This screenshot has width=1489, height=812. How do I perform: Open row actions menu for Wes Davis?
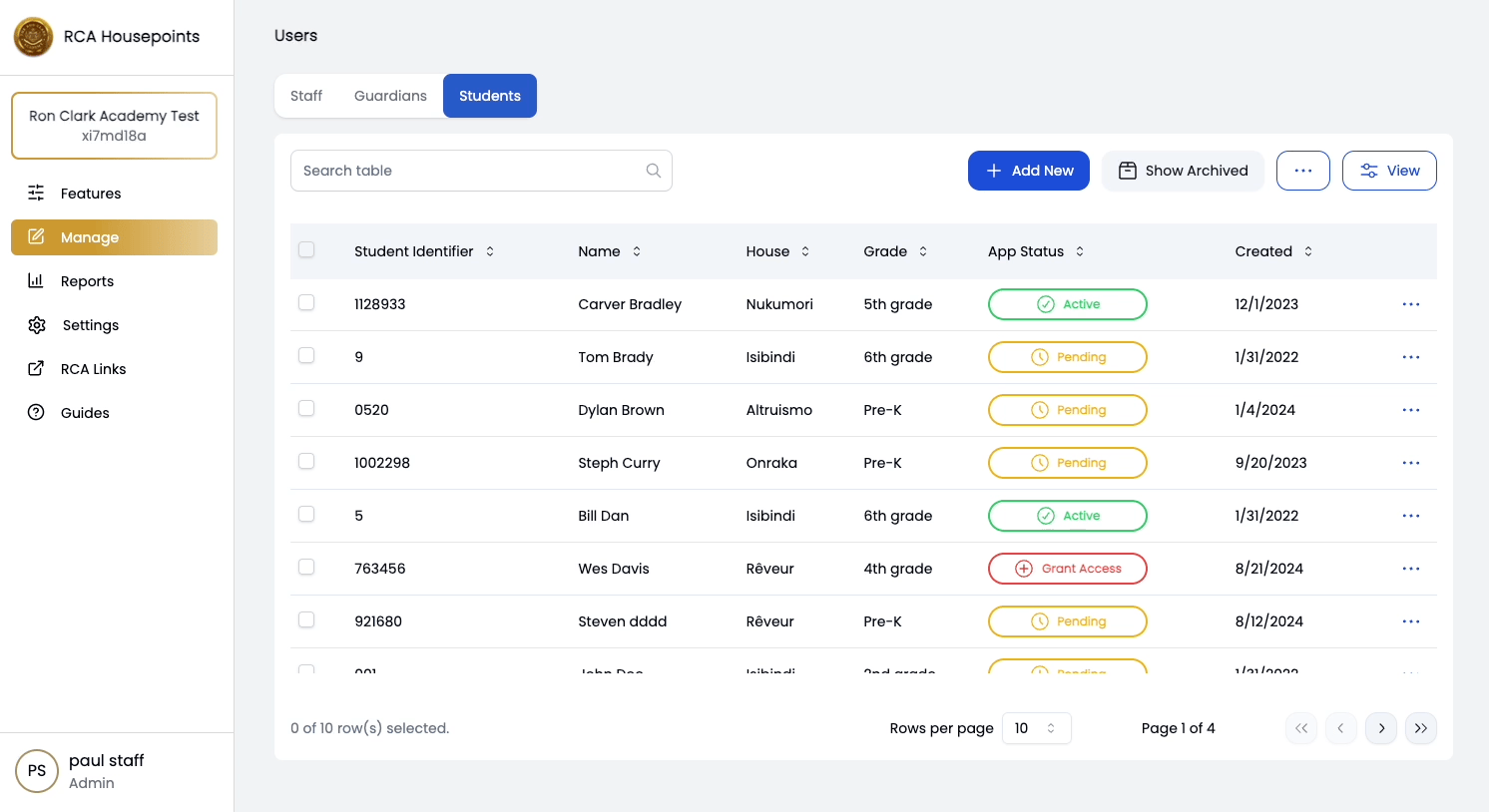click(x=1410, y=569)
